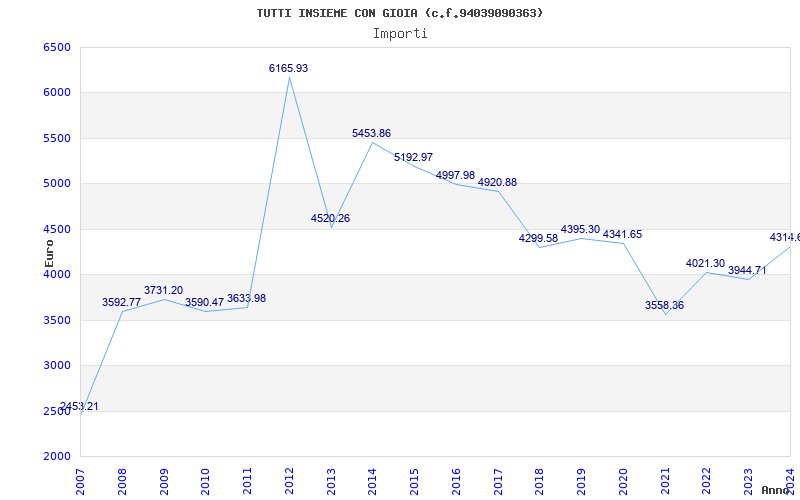Click the 5453.86 data label
Viewport: 800px width, 500px height.
click(x=371, y=133)
